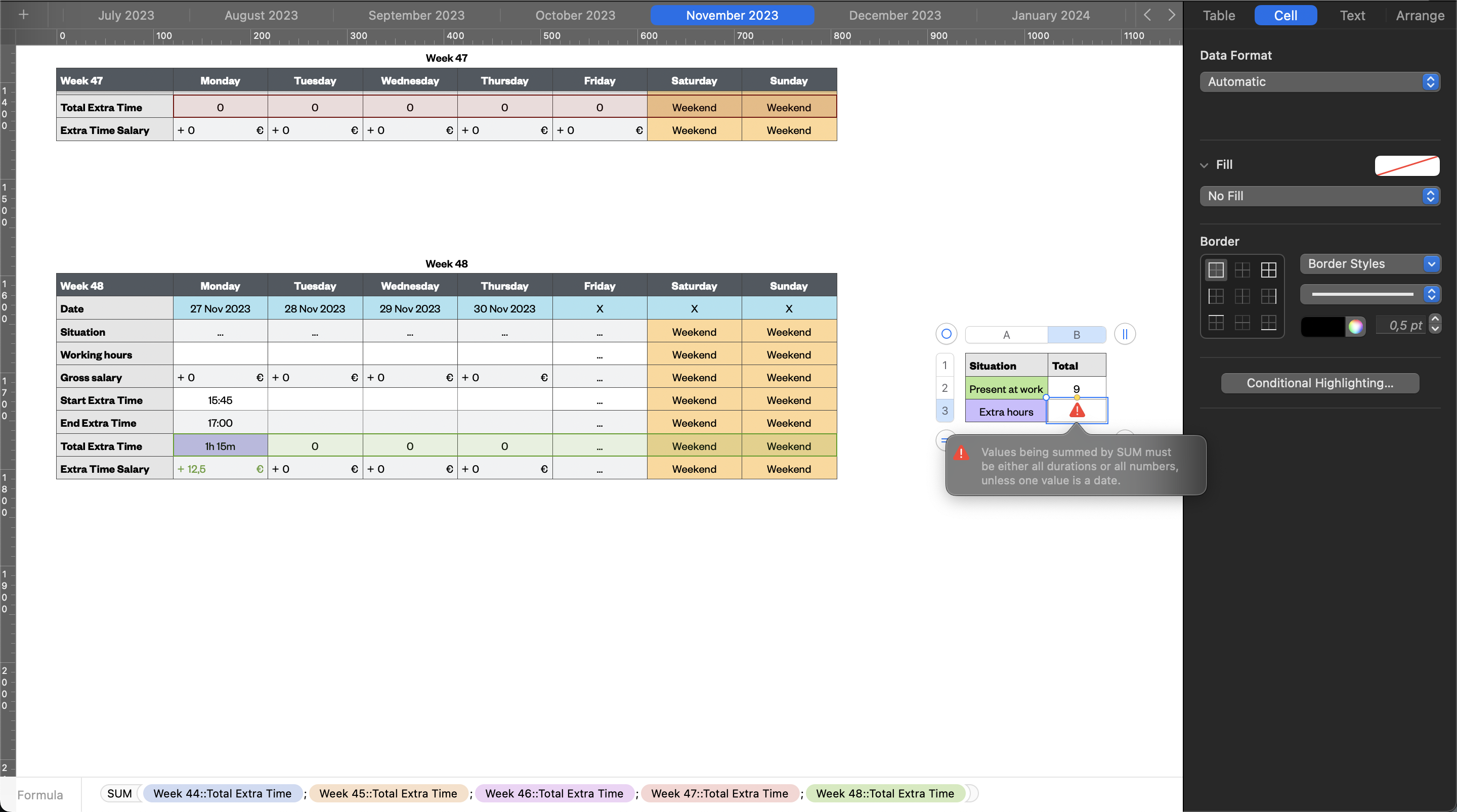Select the inner-lines border option
Image resolution: width=1457 pixels, height=812 pixels.
(x=1242, y=269)
